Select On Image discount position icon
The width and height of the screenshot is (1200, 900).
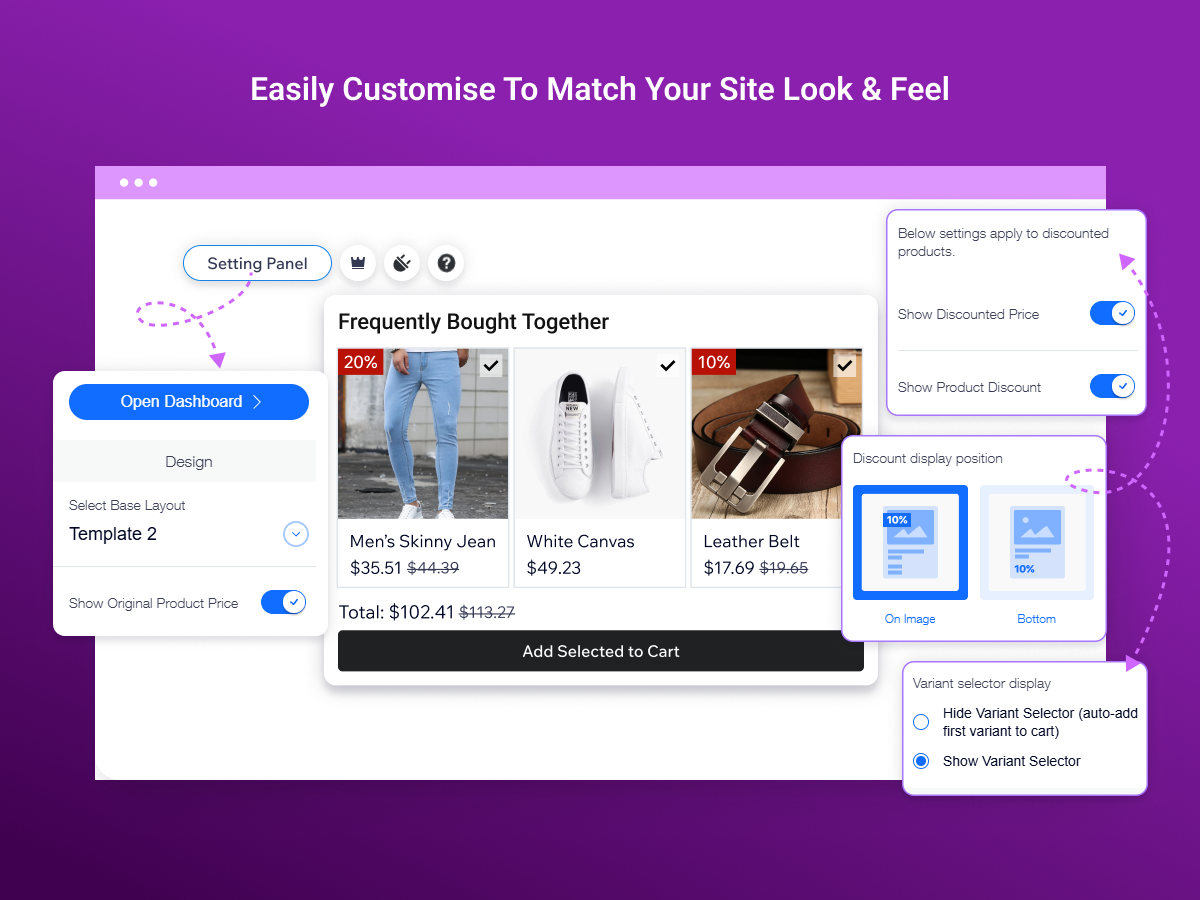(x=910, y=542)
